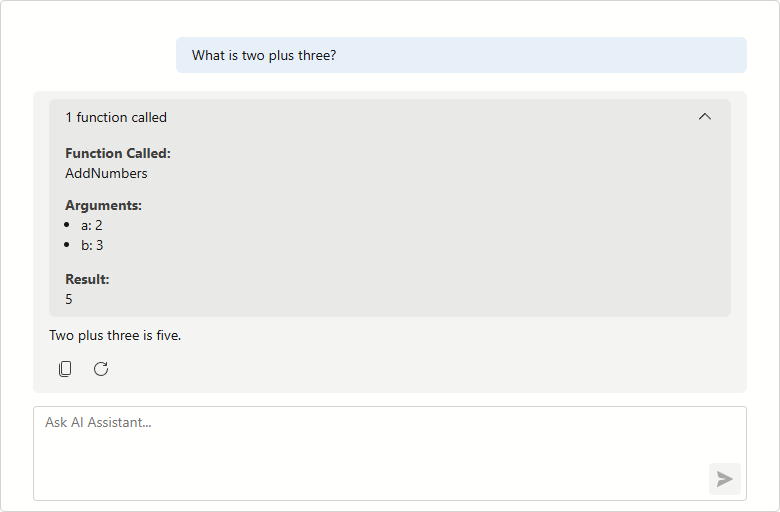Regenerate the assistant response

click(101, 369)
